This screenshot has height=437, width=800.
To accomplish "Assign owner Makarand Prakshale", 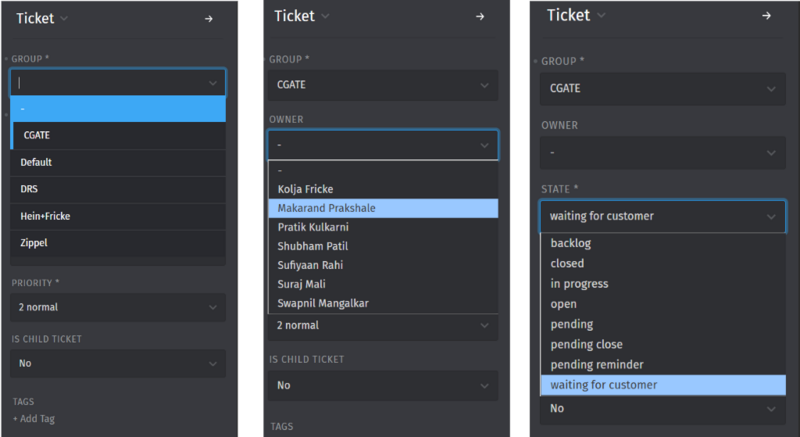I will 328,208.
